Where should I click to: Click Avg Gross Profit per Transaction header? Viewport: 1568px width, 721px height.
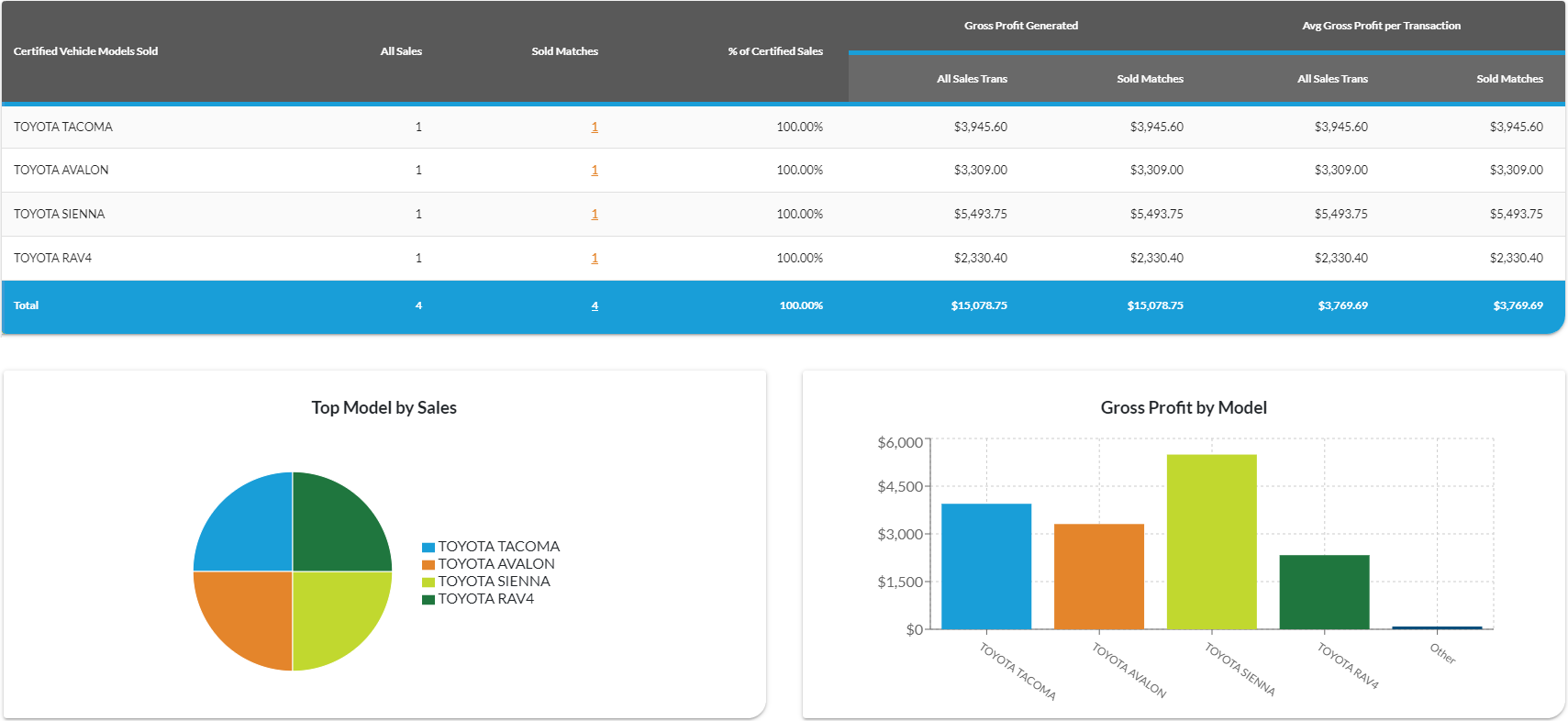(x=1381, y=26)
